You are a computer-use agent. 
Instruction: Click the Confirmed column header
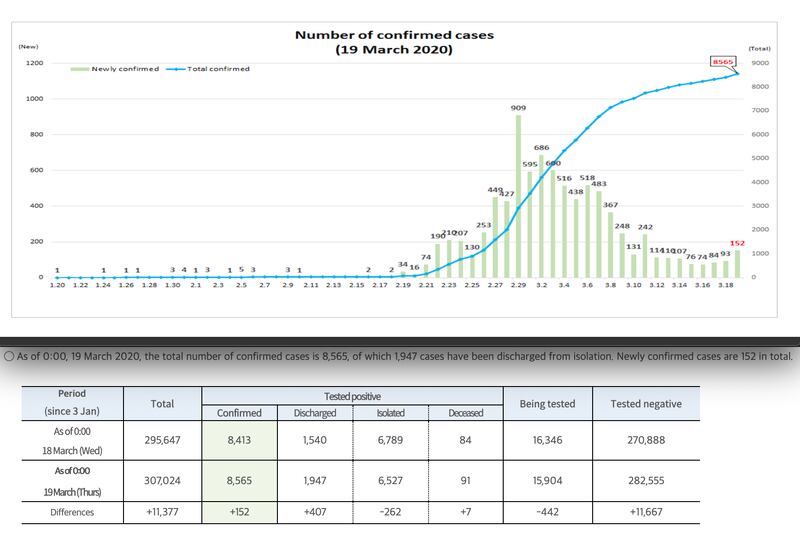click(239, 413)
